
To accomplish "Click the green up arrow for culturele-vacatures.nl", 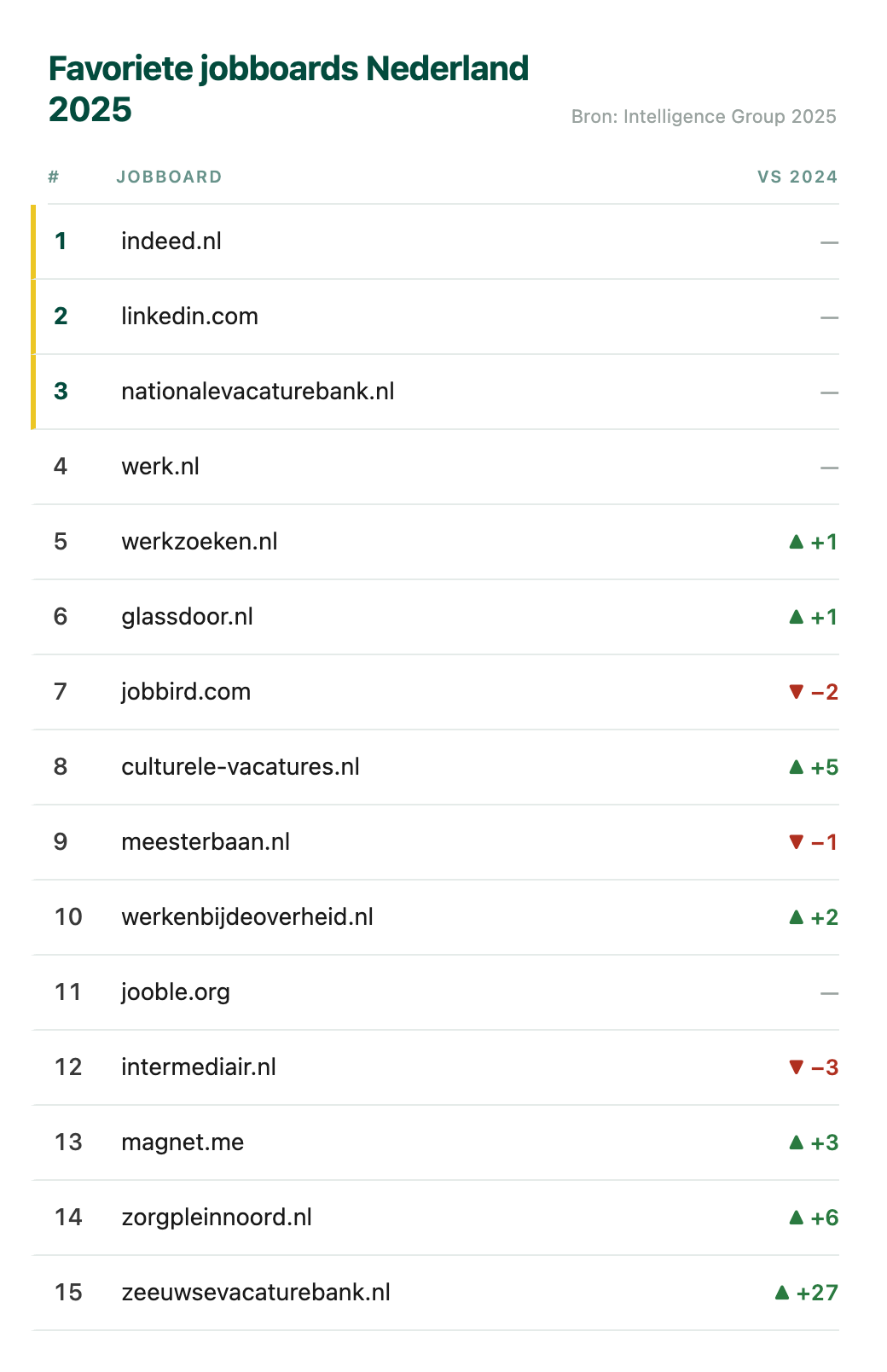I will click(x=797, y=767).
